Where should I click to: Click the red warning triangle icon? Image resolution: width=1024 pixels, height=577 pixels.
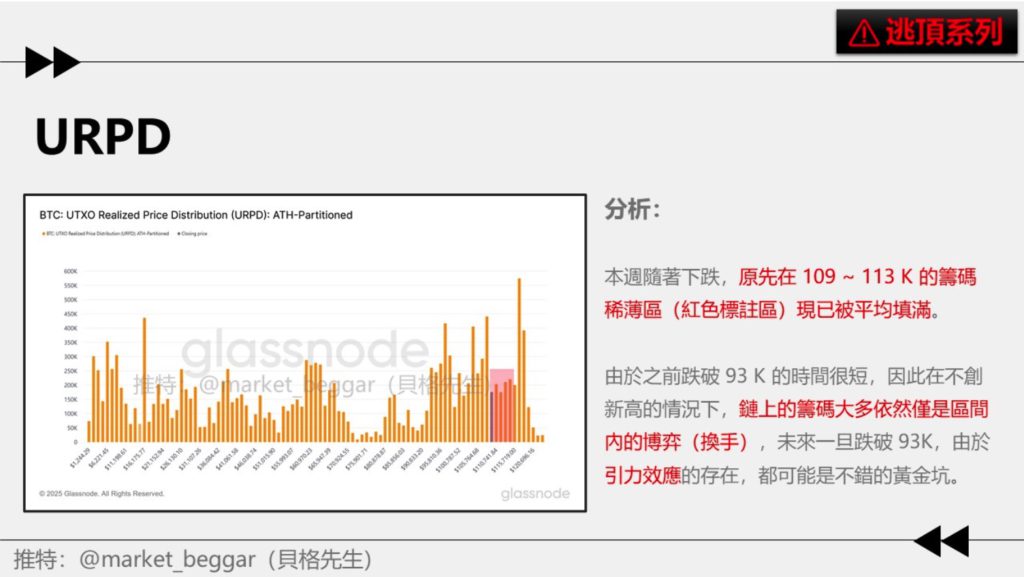point(862,34)
